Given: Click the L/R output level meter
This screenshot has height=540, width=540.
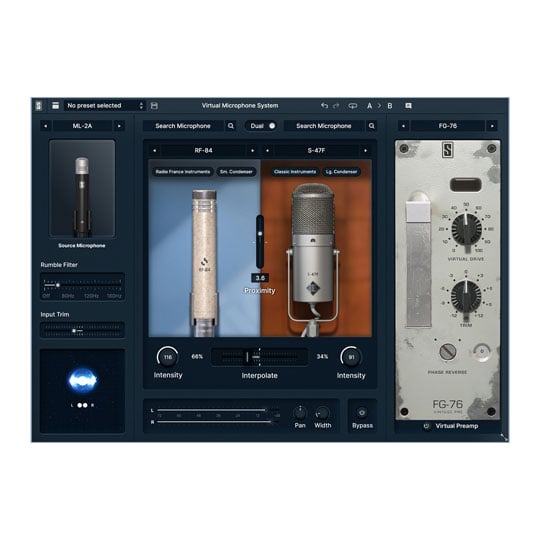Looking at the screenshot, I should pyautogui.click(x=216, y=416).
